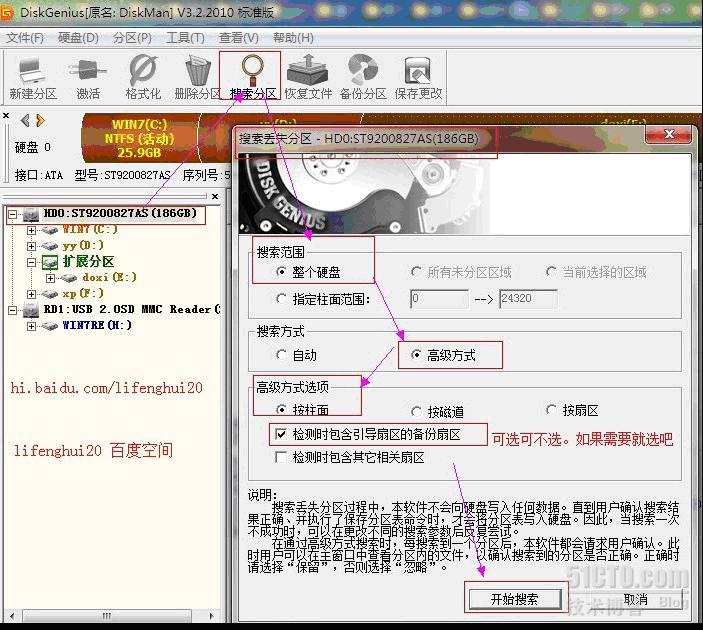
Task: Click the tree scrollbar left arrow
Action: (x=12, y=616)
